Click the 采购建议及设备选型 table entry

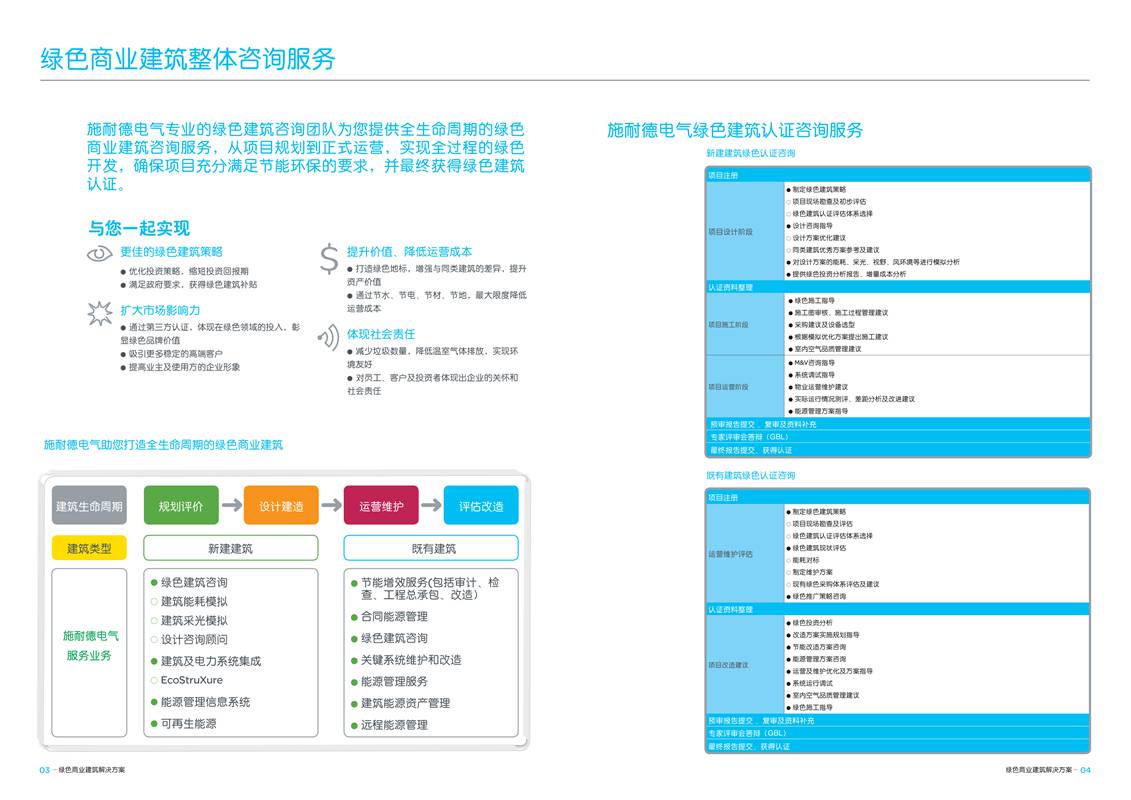coord(821,325)
